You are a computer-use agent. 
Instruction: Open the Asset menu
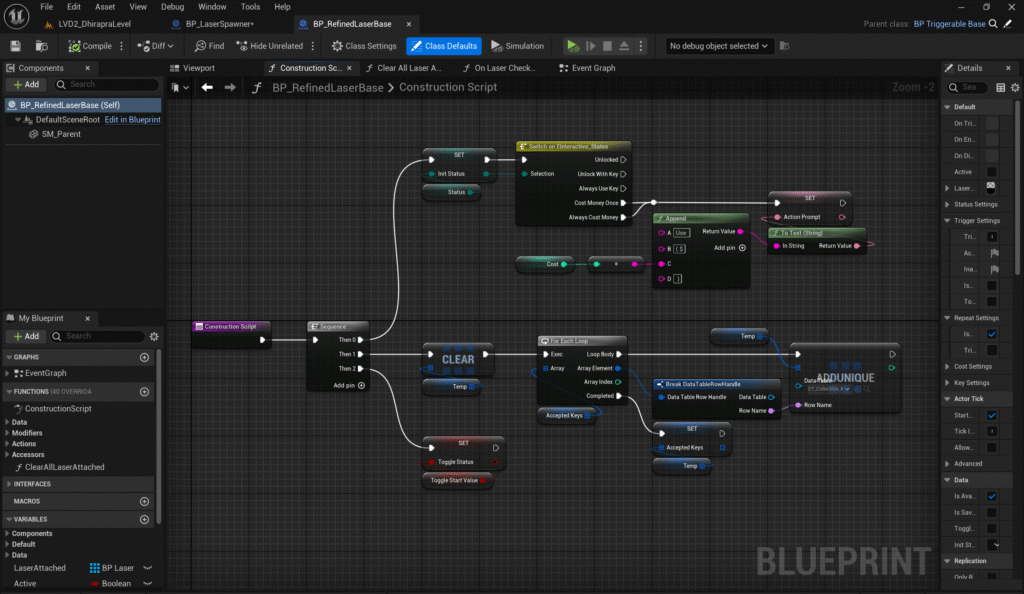104,7
